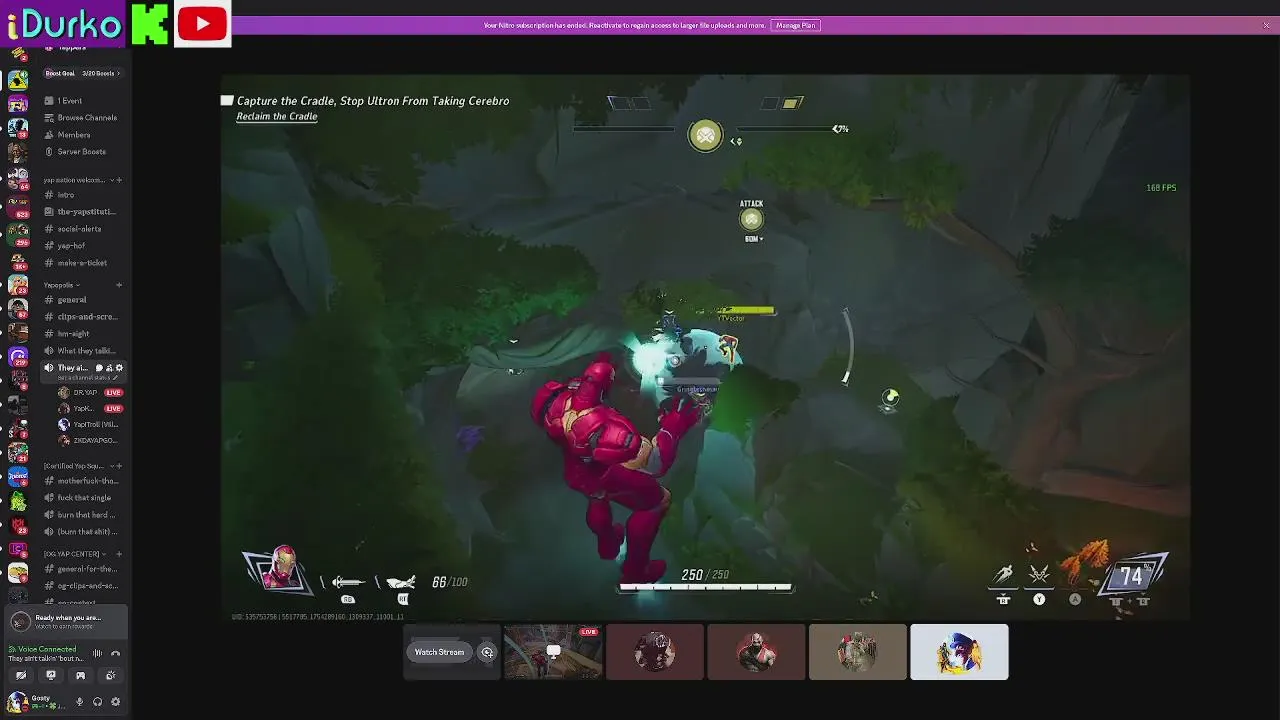This screenshot has height=720, width=1280.
Task: Open User Settings gear icon
Action: [x=116, y=702]
